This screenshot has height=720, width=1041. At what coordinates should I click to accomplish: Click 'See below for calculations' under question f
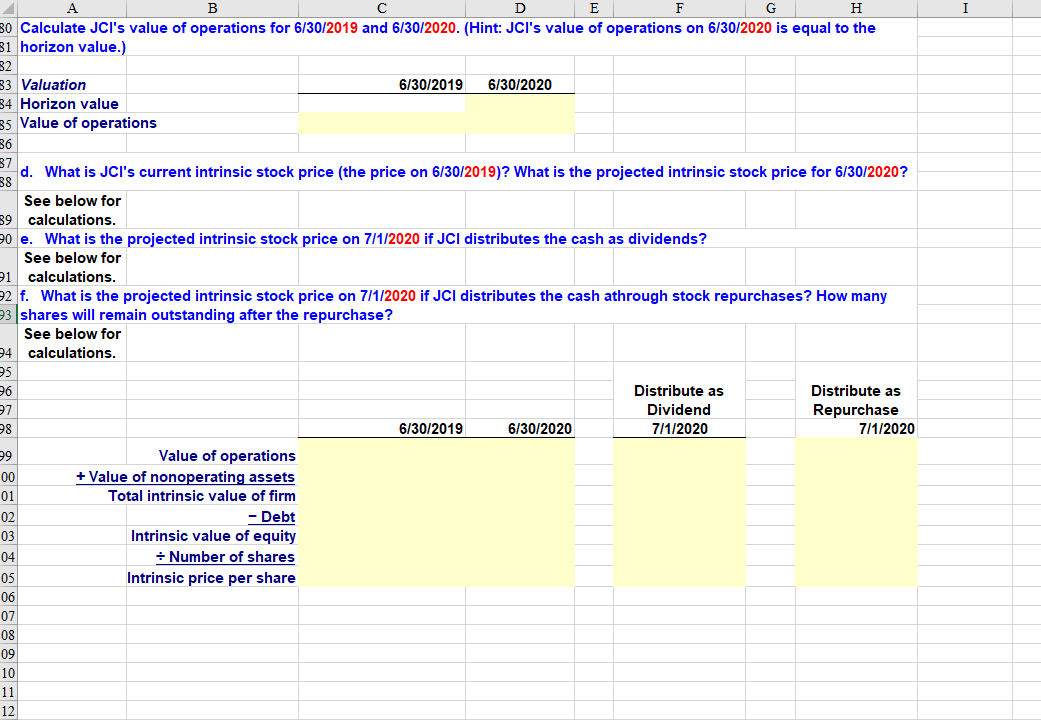72,343
